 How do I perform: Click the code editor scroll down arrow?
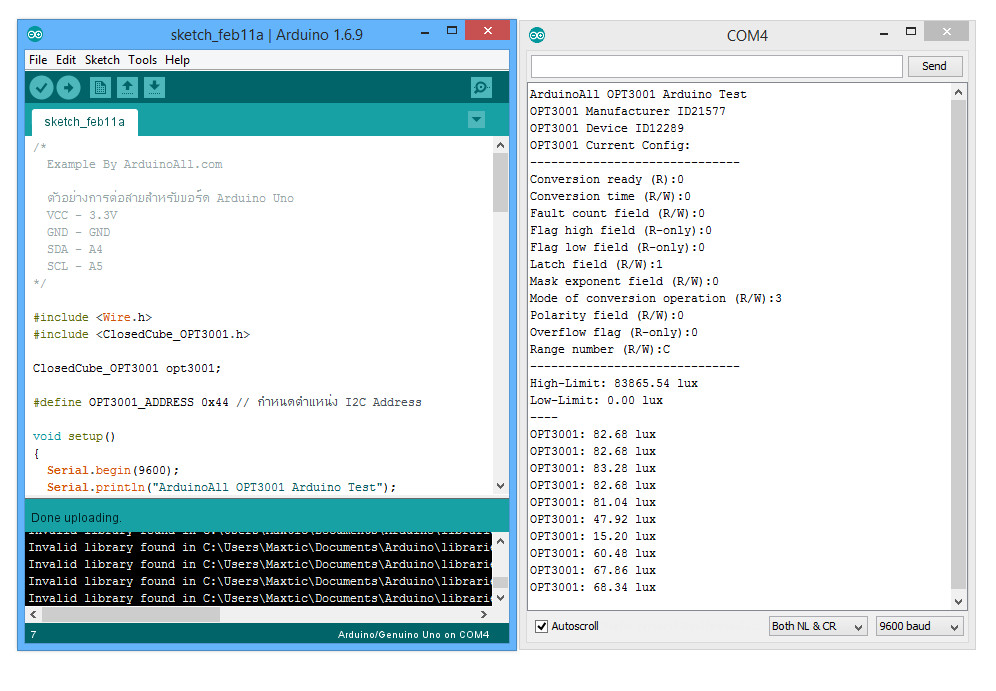(x=501, y=486)
